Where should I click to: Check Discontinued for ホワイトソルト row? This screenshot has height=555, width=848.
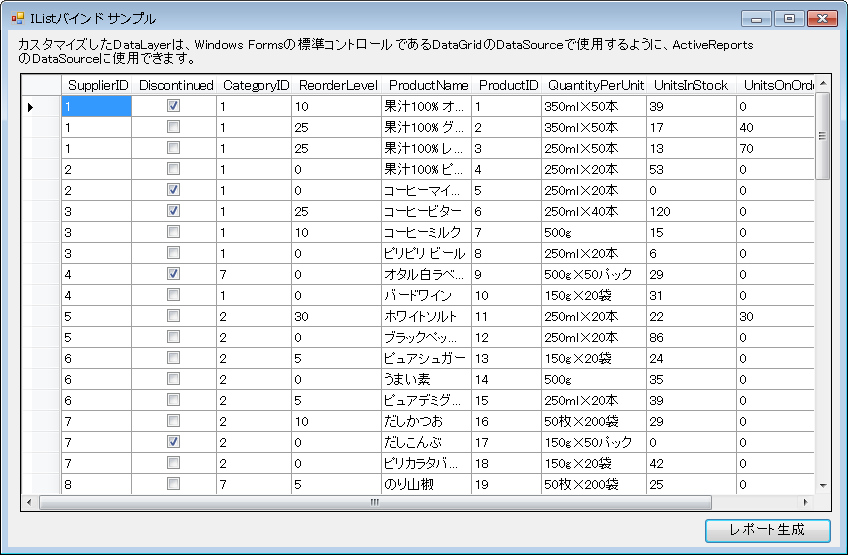click(x=173, y=316)
